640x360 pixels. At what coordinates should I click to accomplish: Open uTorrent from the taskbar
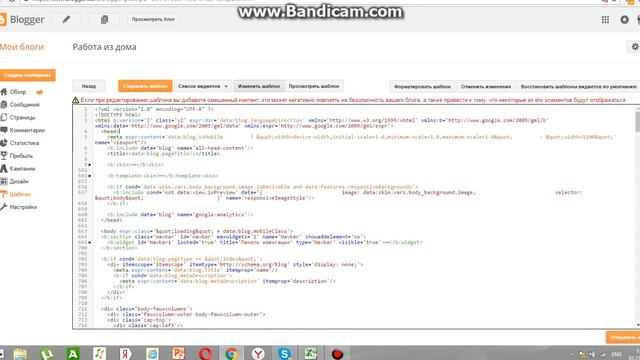[47, 353]
